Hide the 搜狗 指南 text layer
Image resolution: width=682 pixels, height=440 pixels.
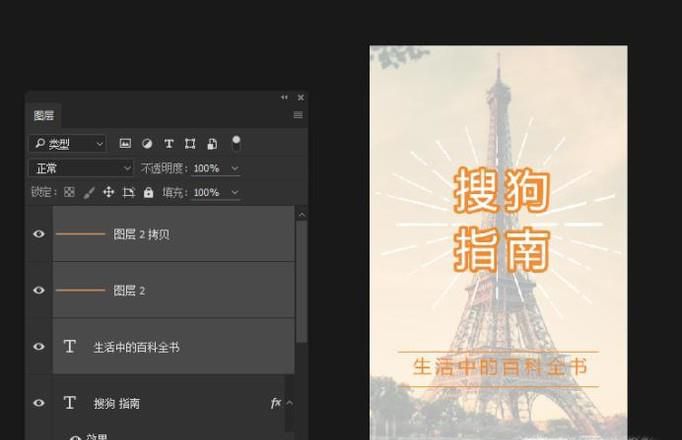(39, 403)
